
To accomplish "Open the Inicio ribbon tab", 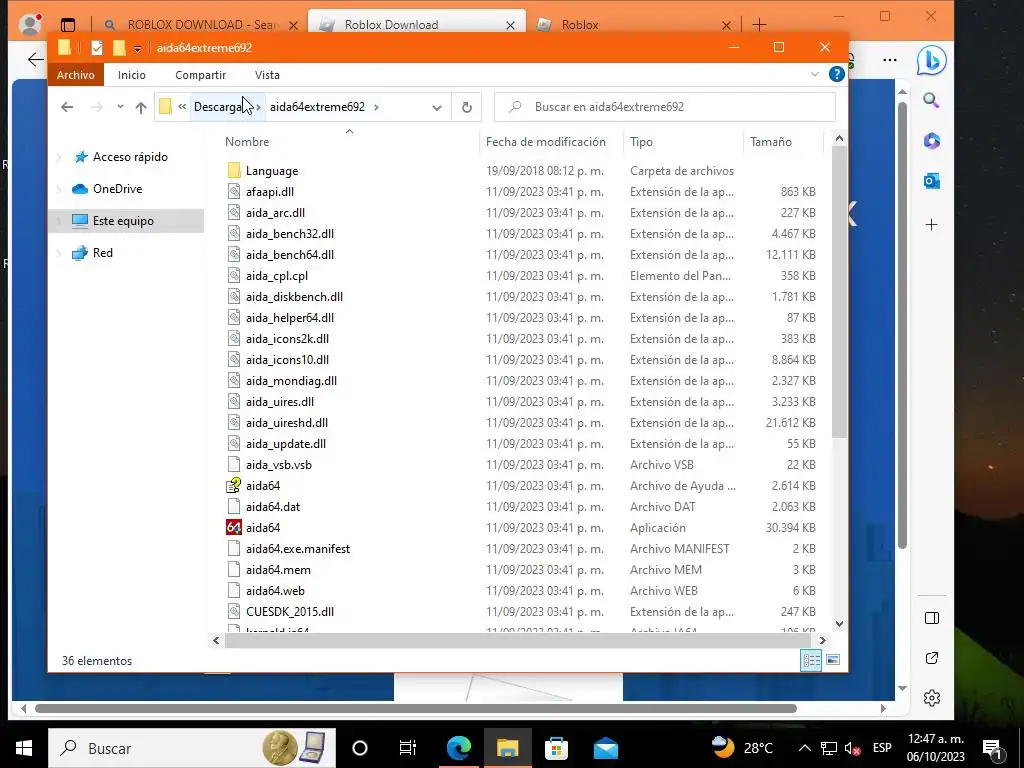I will pyautogui.click(x=131, y=74).
